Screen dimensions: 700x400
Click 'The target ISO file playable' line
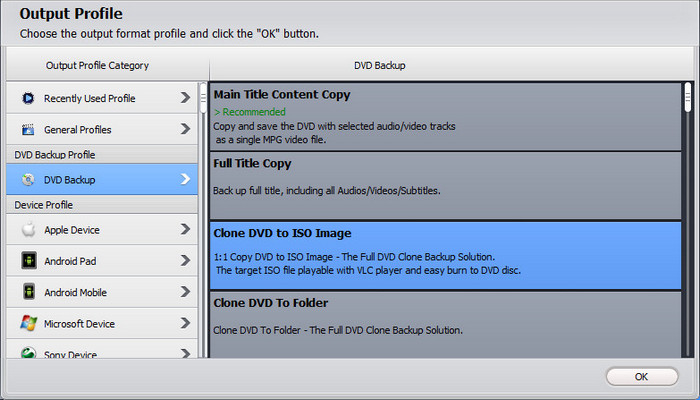[368, 271]
